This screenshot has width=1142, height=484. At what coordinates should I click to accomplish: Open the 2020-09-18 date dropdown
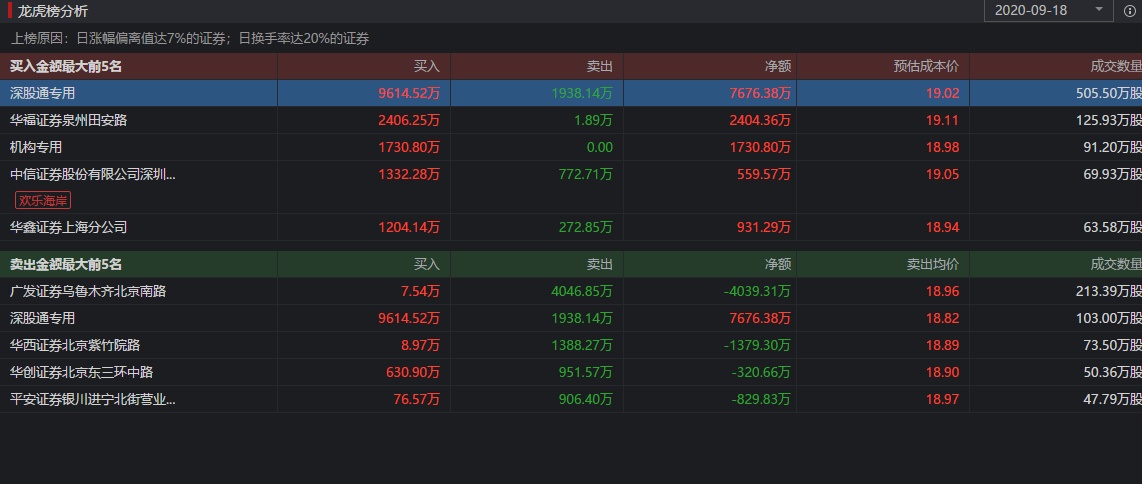[1048, 10]
